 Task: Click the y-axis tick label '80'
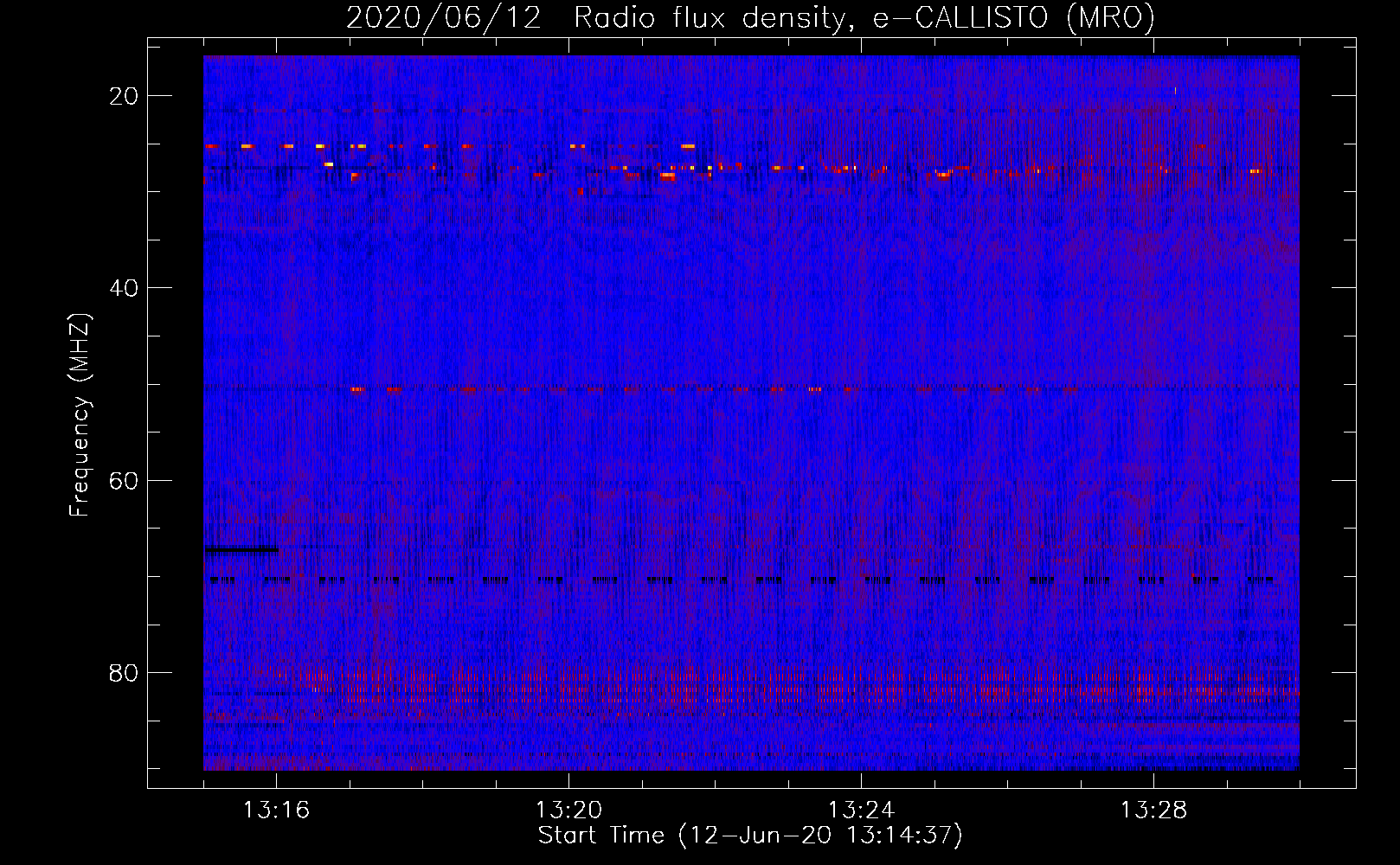tap(124, 672)
